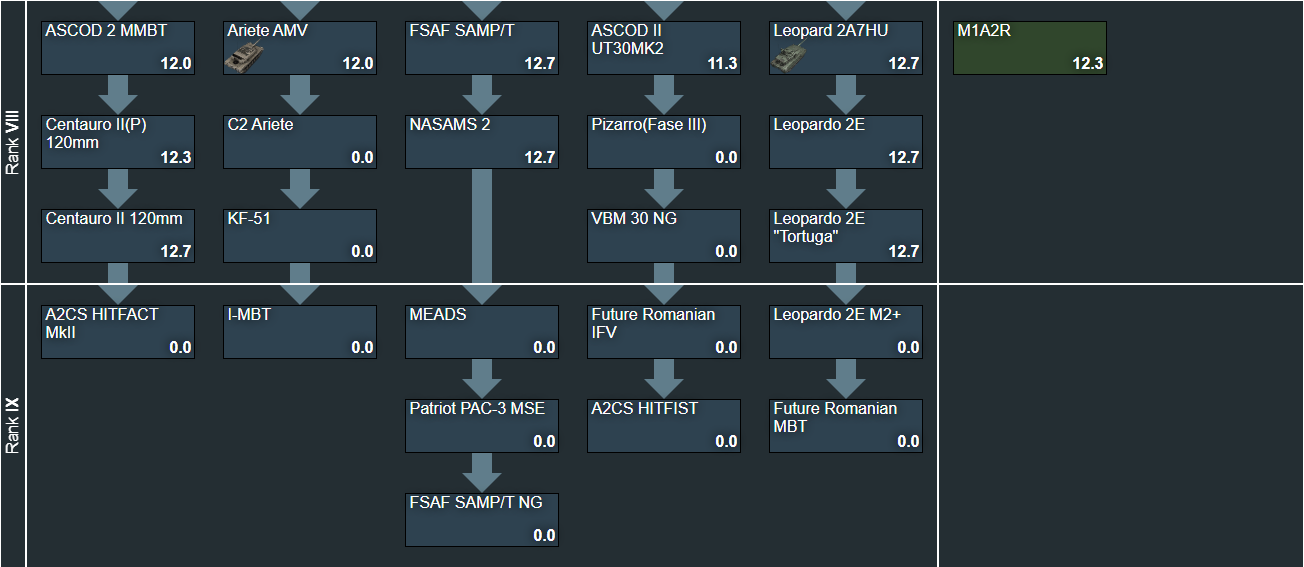Open the FSAF SAMP/T NG card
The width and height of the screenshot is (1304, 567).
coord(482,520)
